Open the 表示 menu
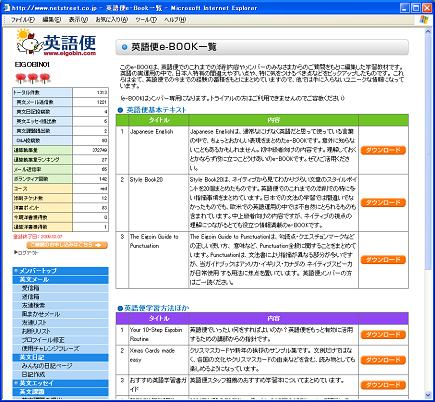Screen dimensions: 435x402 [78, 20]
